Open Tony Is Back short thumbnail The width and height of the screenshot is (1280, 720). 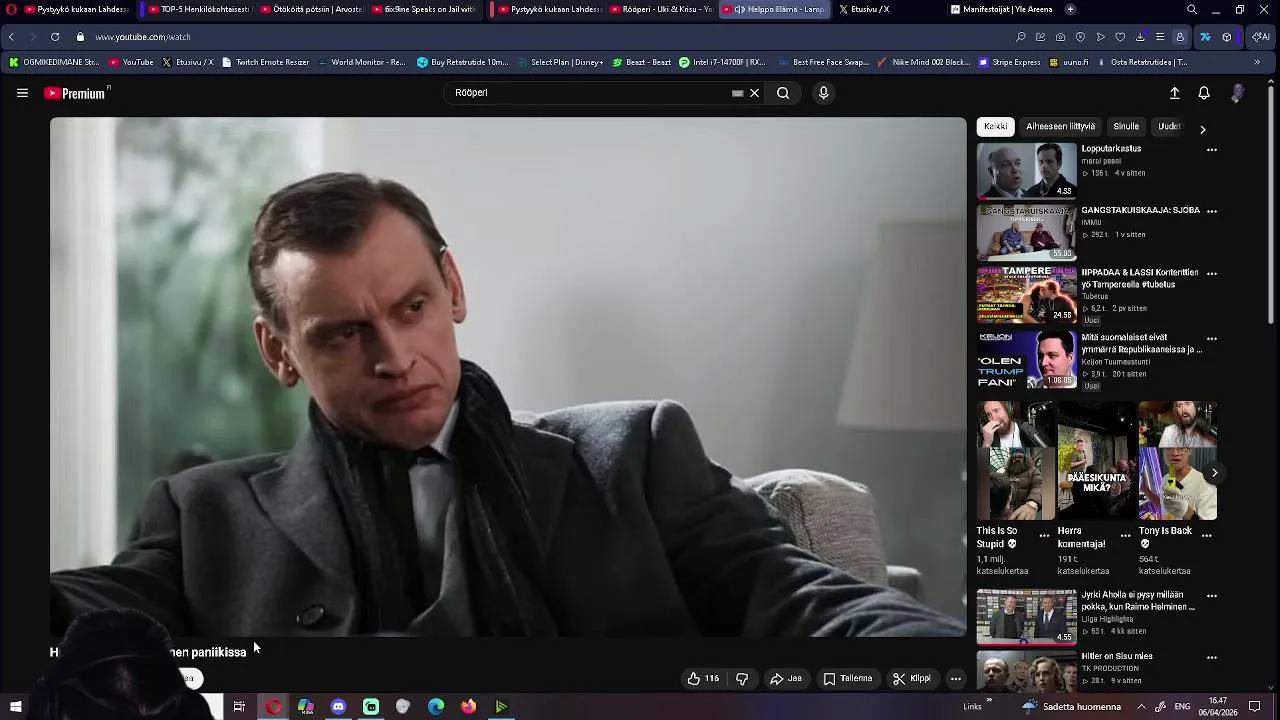pos(1177,461)
